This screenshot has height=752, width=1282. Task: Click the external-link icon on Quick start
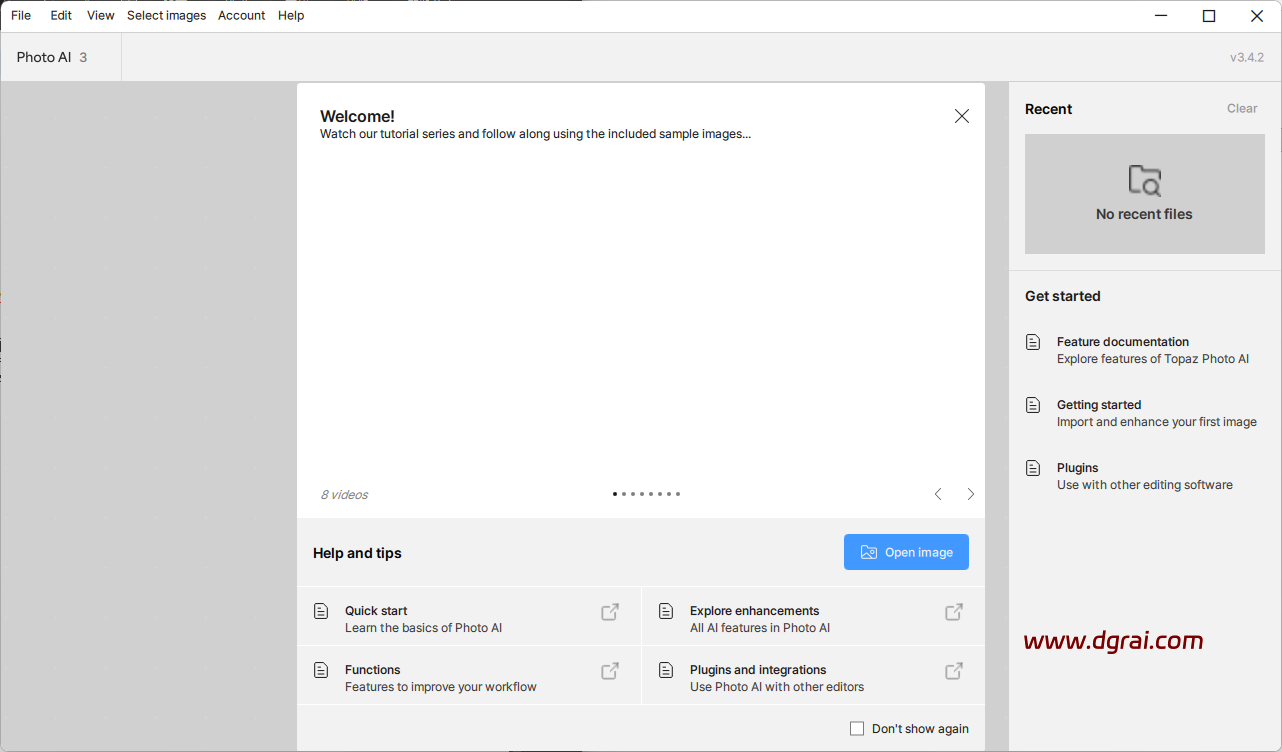610,612
